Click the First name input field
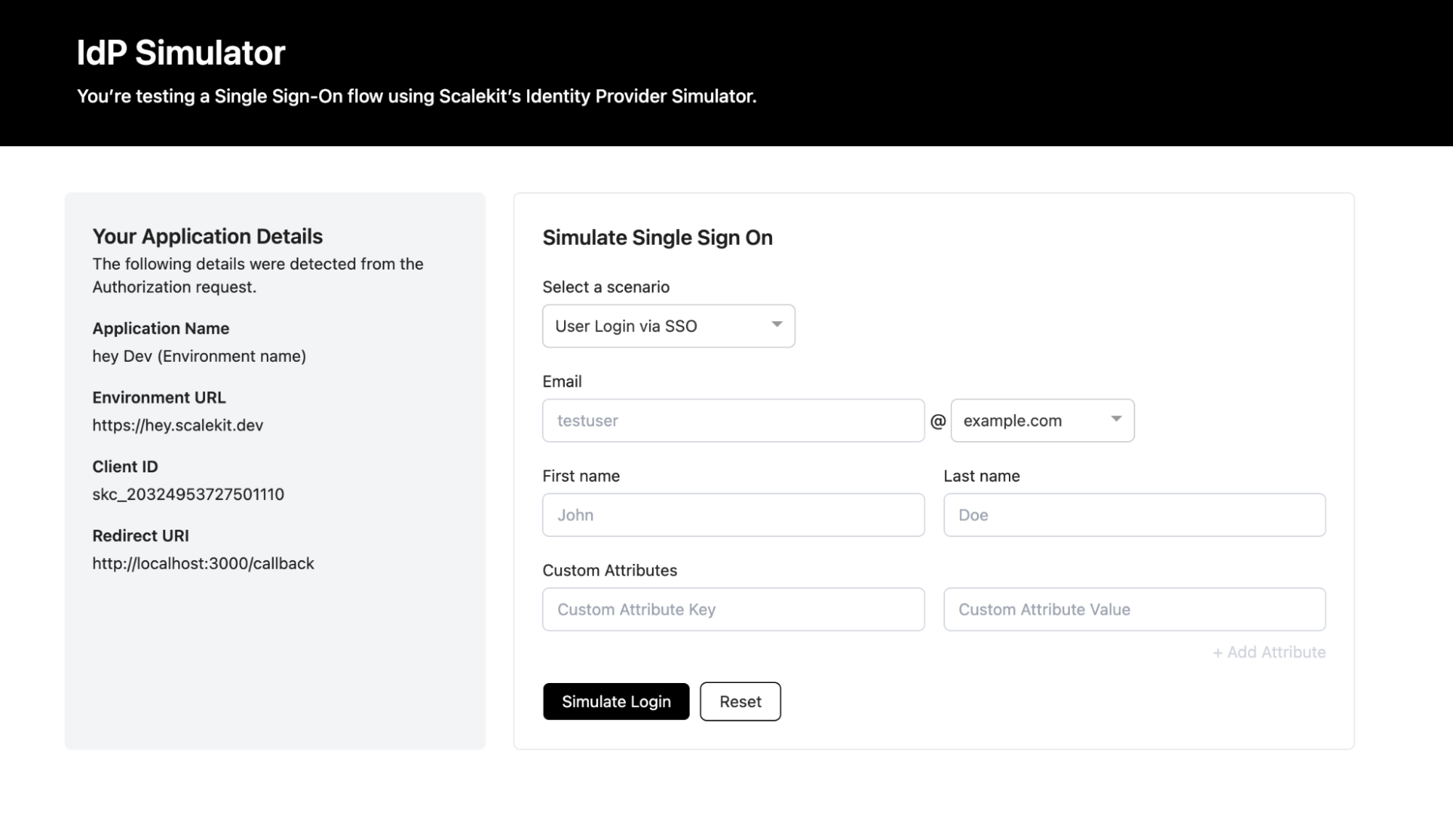 (x=733, y=514)
